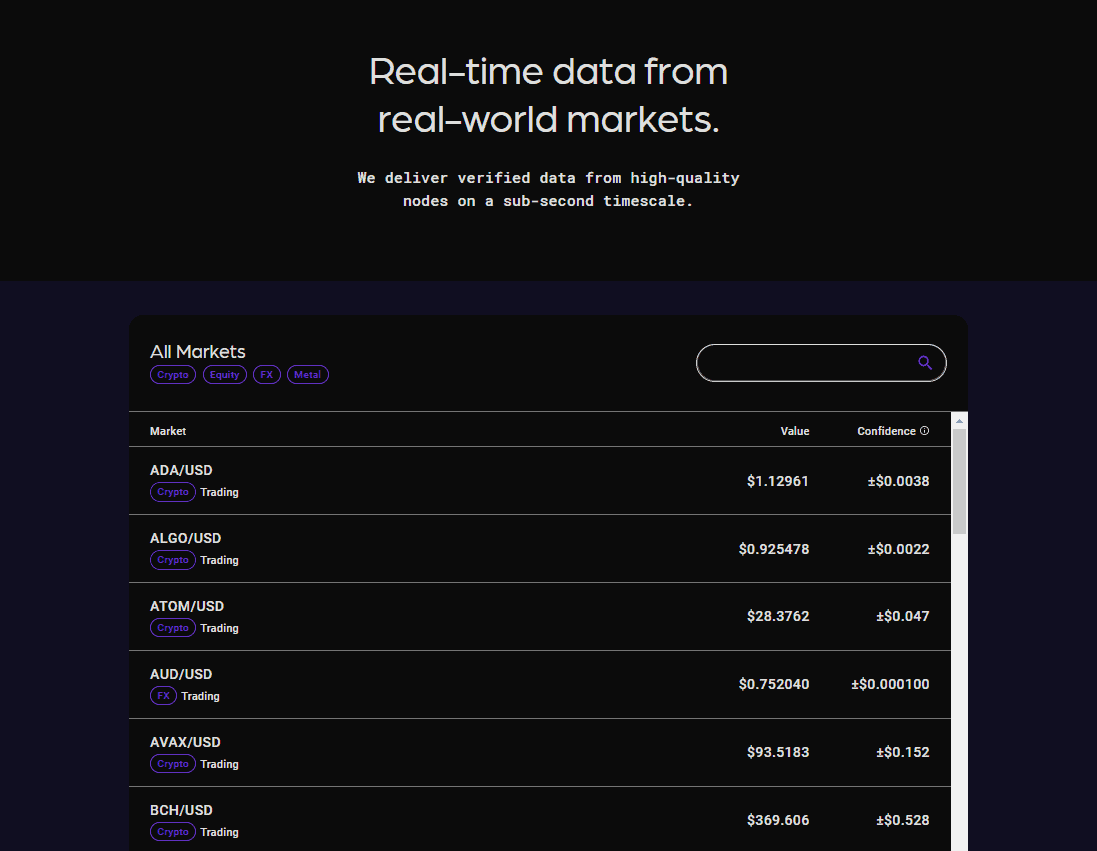Click the Trading status on AUD/USD
The width and height of the screenshot is (1097, 851).
tap(200, 696)
